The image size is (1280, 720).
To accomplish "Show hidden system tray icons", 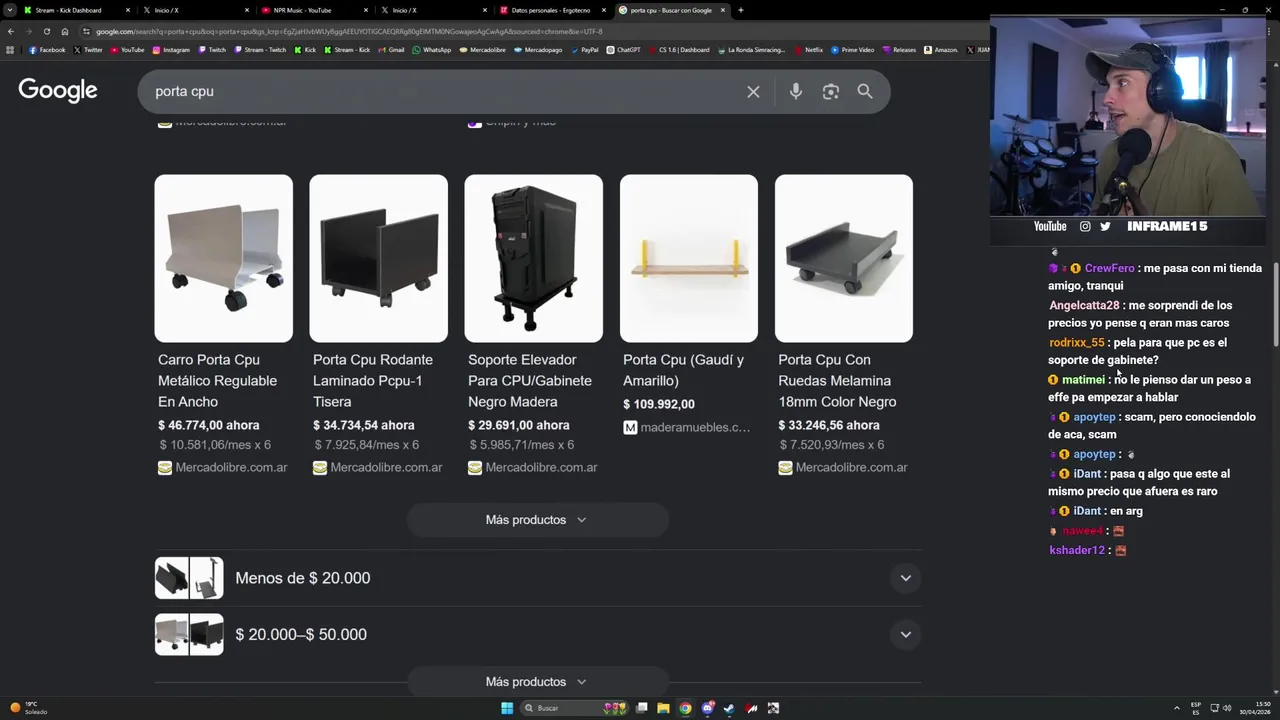I will coord(1176,708).
